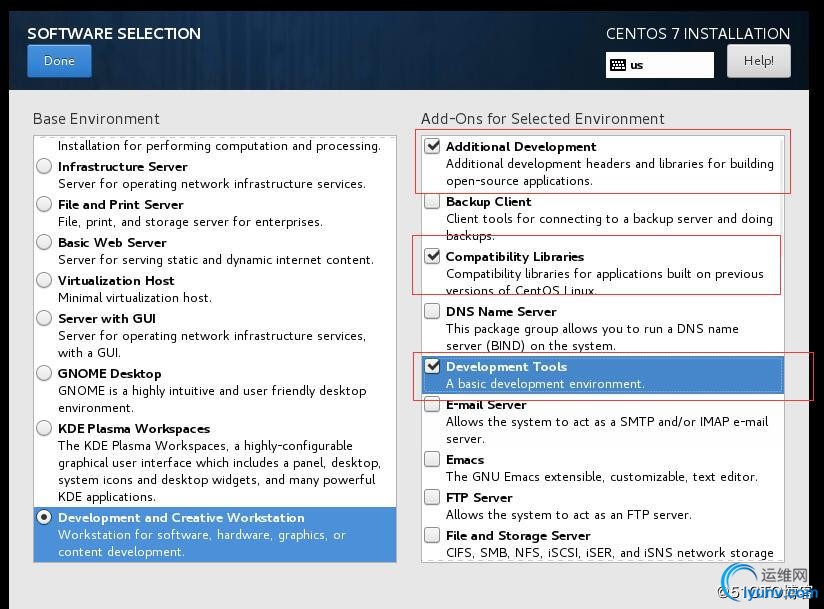Click 'Minimal virtualization host.' description
This screenshot has width=824, height=609.
pyautogui.click(x=135, y=298)
